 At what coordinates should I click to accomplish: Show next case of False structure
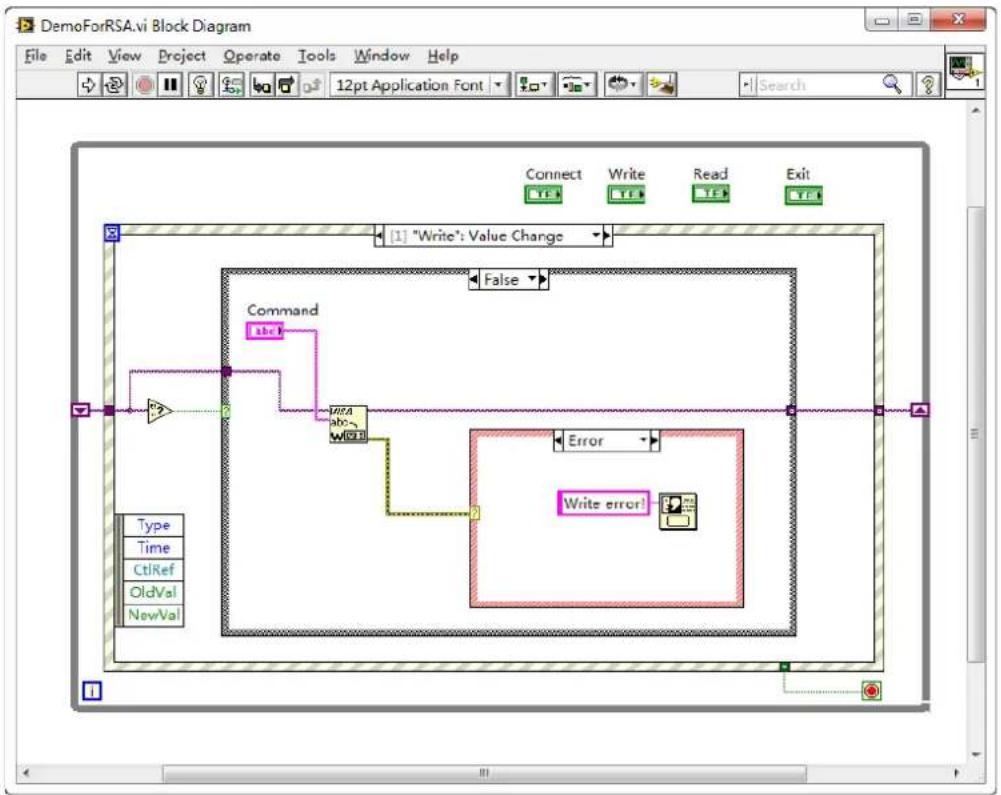(x=543, y=279)
